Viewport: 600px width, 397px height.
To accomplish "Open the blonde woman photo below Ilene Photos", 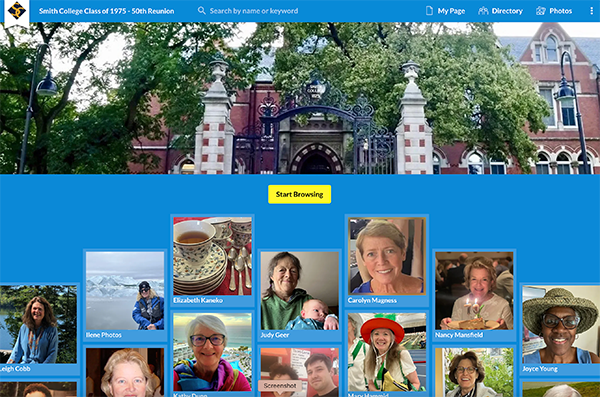I will (x=125, y=372).
